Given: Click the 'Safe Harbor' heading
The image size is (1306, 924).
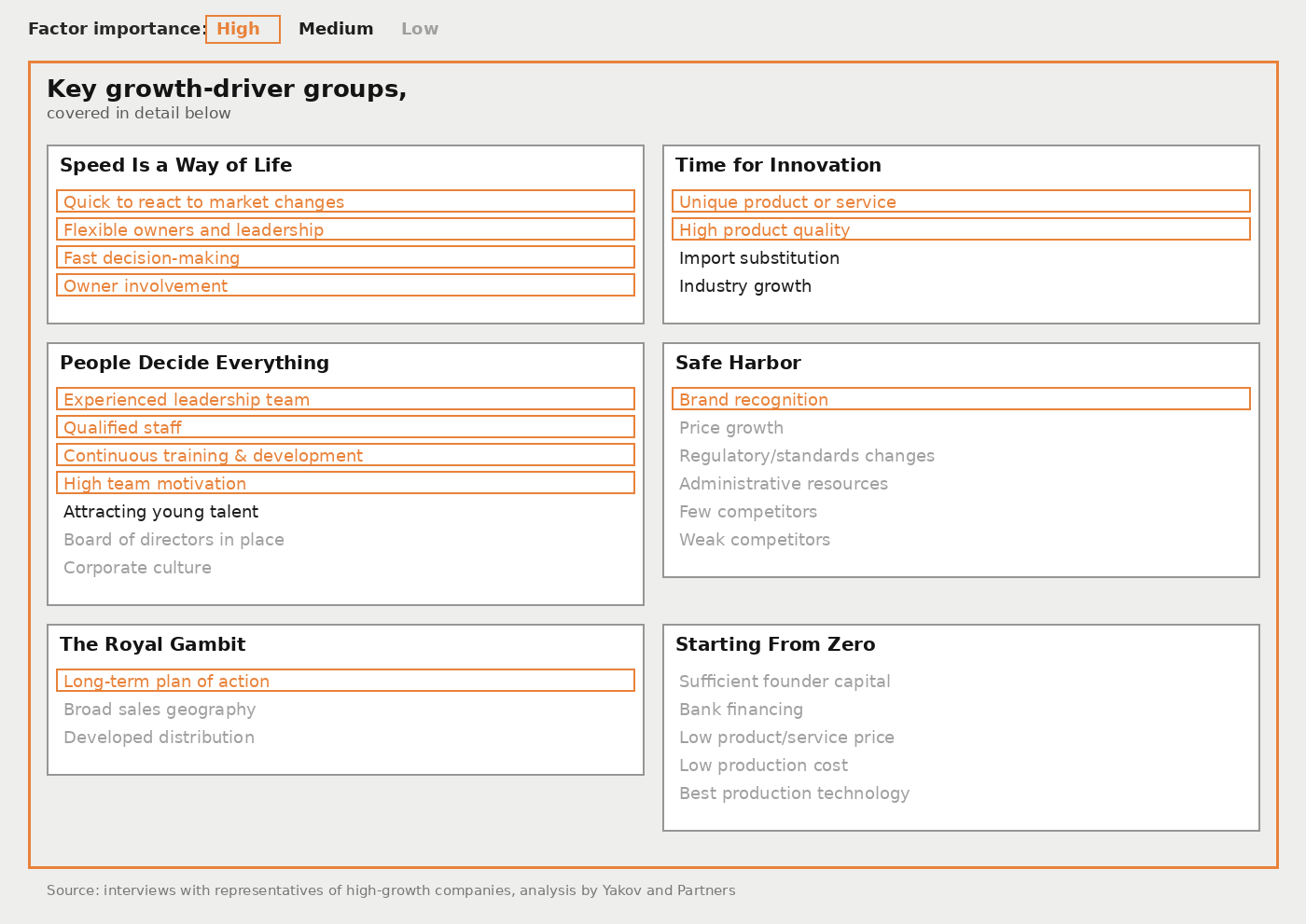Looking at the screenshot, I should click(738, 363).
